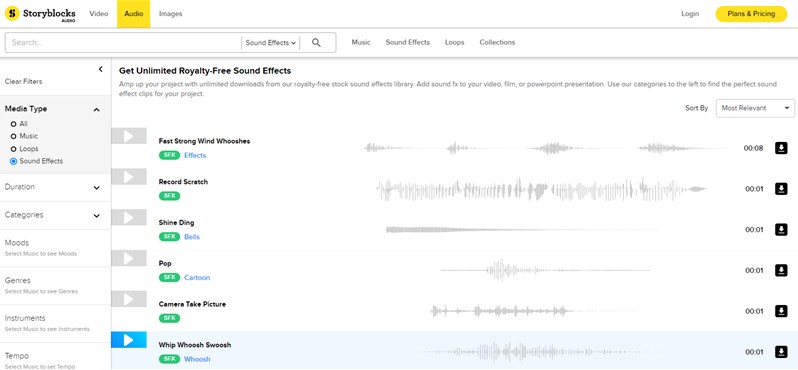Play the Whip Whoosh Swoosh clip
The height and width of the screenshot is (370, 798).
point(129,339)
